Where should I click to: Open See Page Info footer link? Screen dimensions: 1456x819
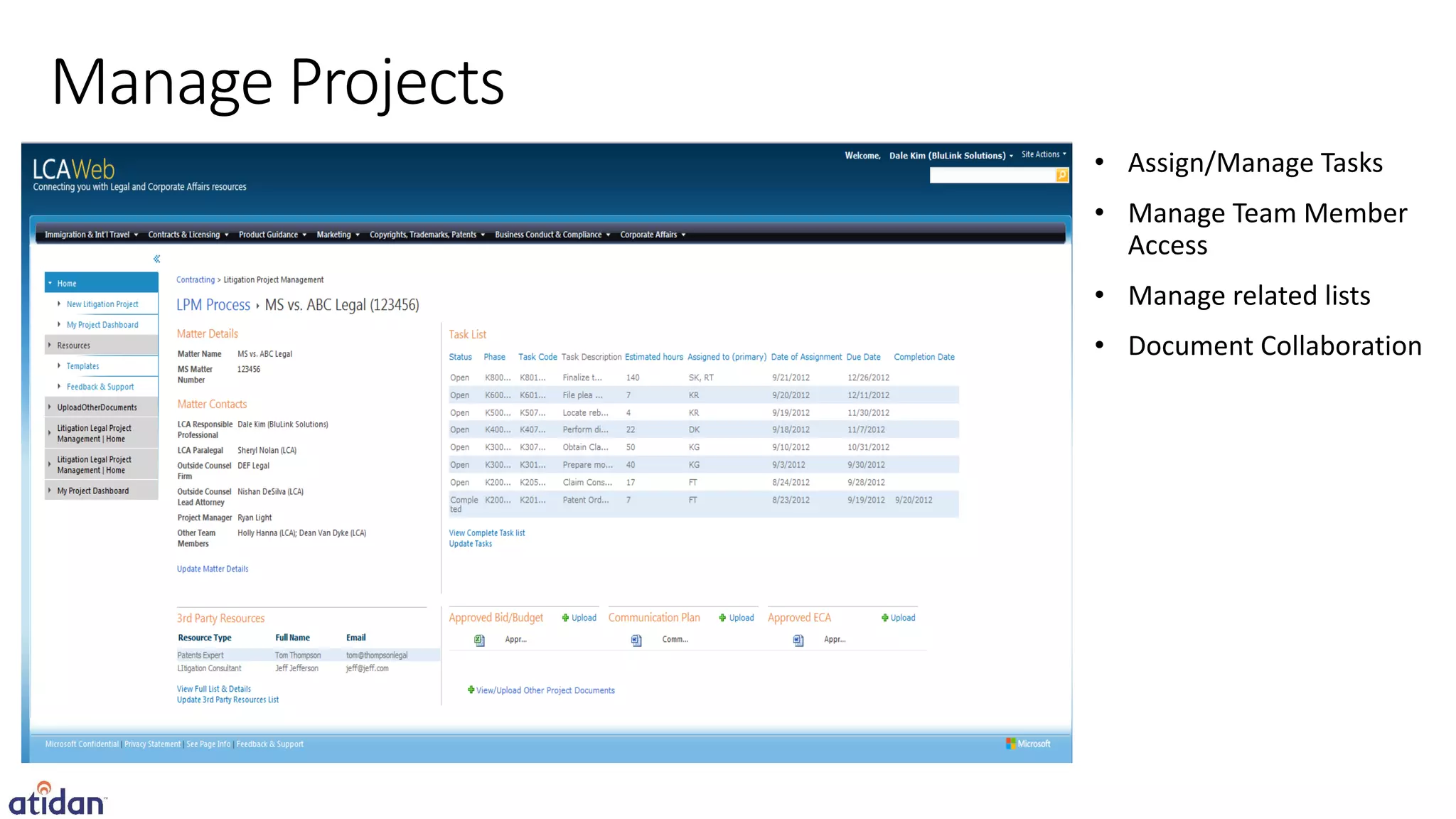point(208,744)
